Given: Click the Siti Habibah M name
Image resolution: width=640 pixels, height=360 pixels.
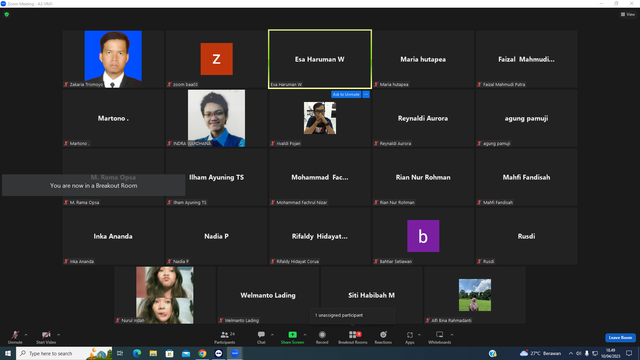Looking at the screenshot, I should (x=371, y=295).
